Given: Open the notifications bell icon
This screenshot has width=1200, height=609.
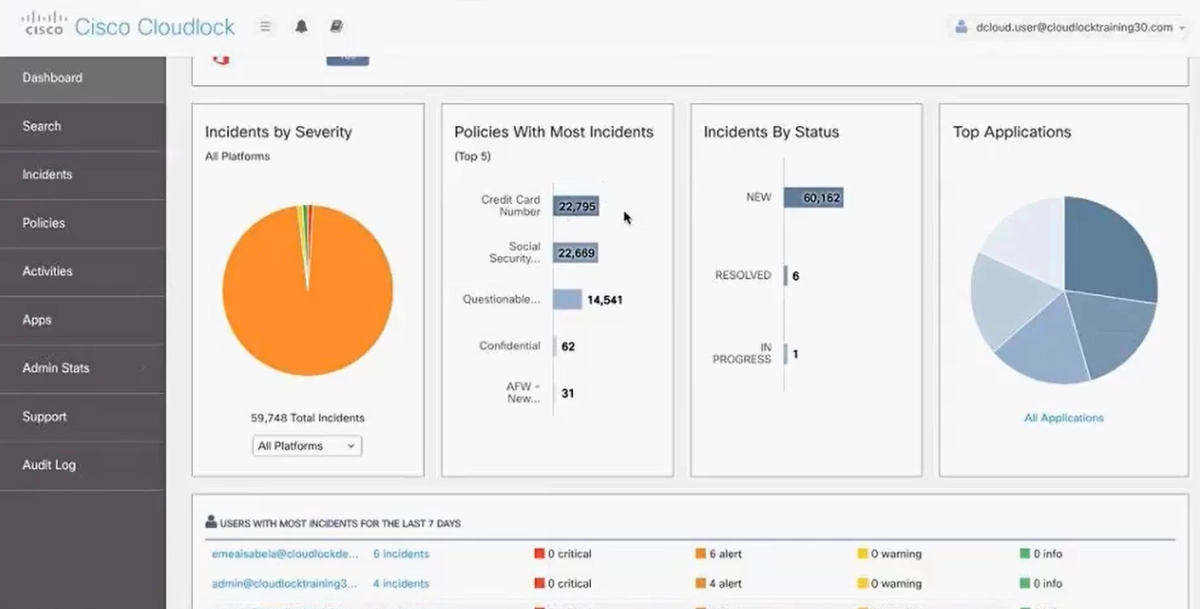Looking at the screenshot, I should click(x=301, y=27).
